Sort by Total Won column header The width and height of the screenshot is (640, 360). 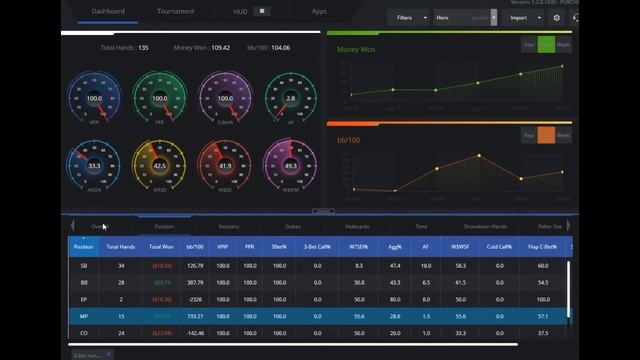click(161, 247)
